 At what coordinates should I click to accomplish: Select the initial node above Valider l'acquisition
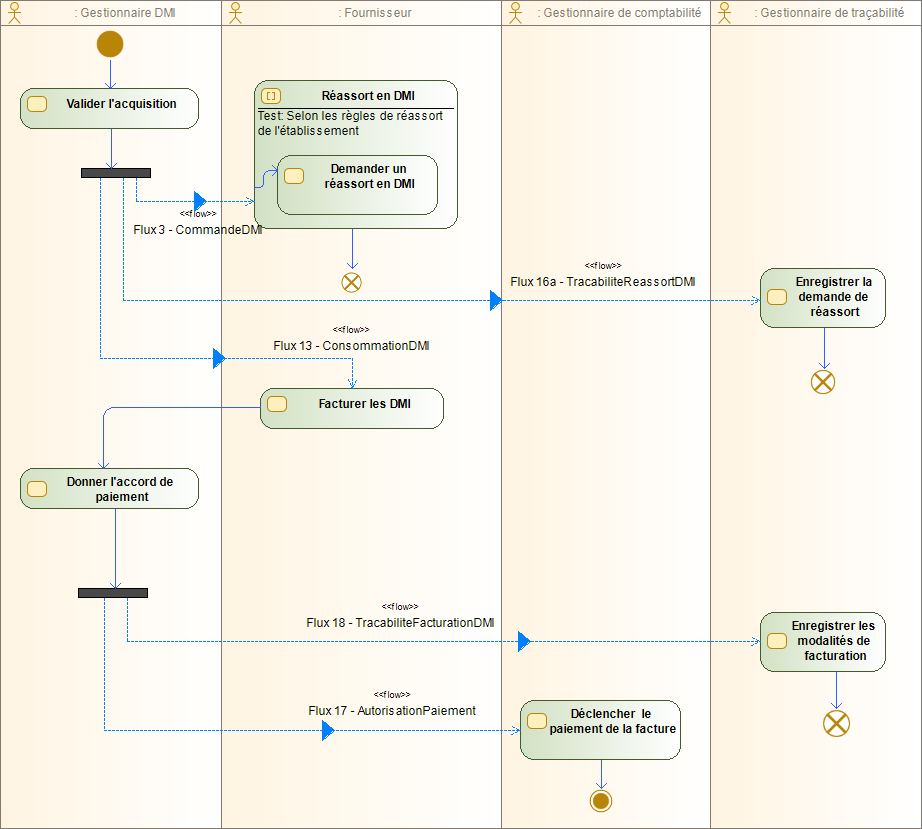coord(109,44)
